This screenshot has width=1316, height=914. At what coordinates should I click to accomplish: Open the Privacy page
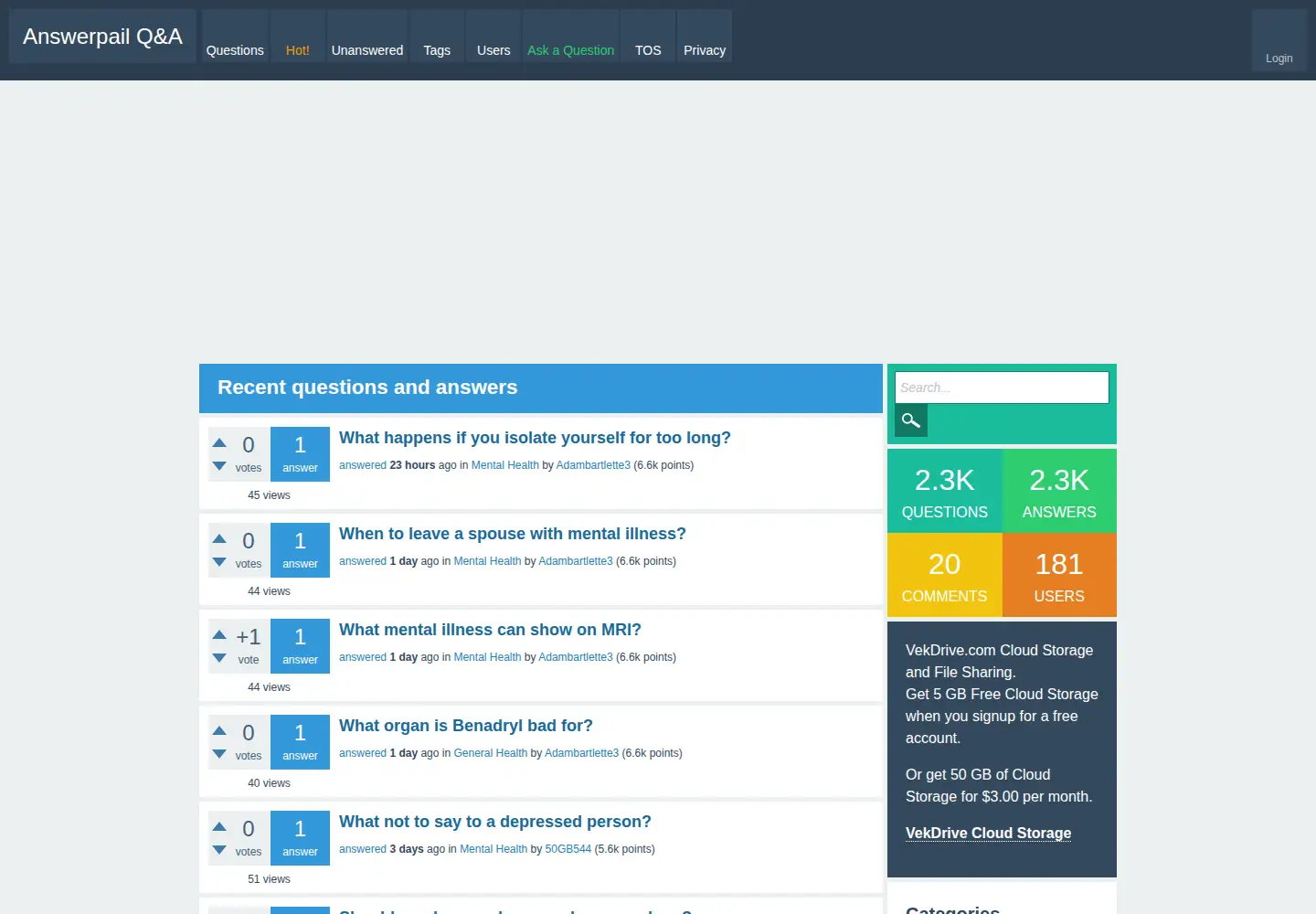click(x=705, y=37)
